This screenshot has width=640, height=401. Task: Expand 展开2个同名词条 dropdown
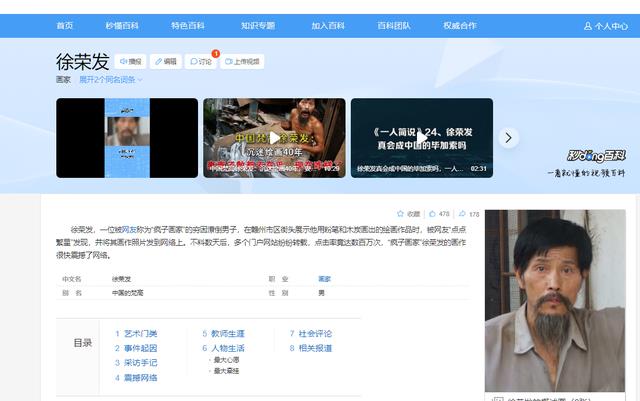point(111,80)
